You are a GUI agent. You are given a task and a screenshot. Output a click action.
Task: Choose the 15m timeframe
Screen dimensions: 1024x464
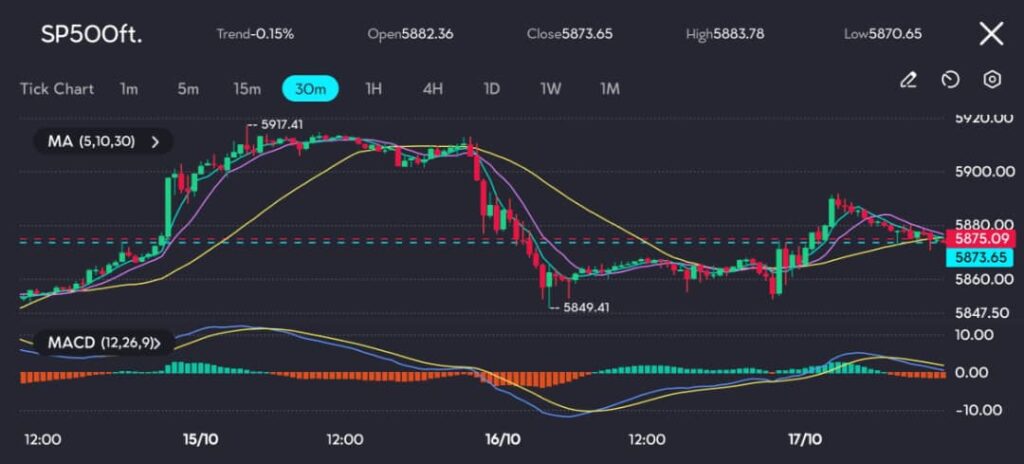pos(247,88)
